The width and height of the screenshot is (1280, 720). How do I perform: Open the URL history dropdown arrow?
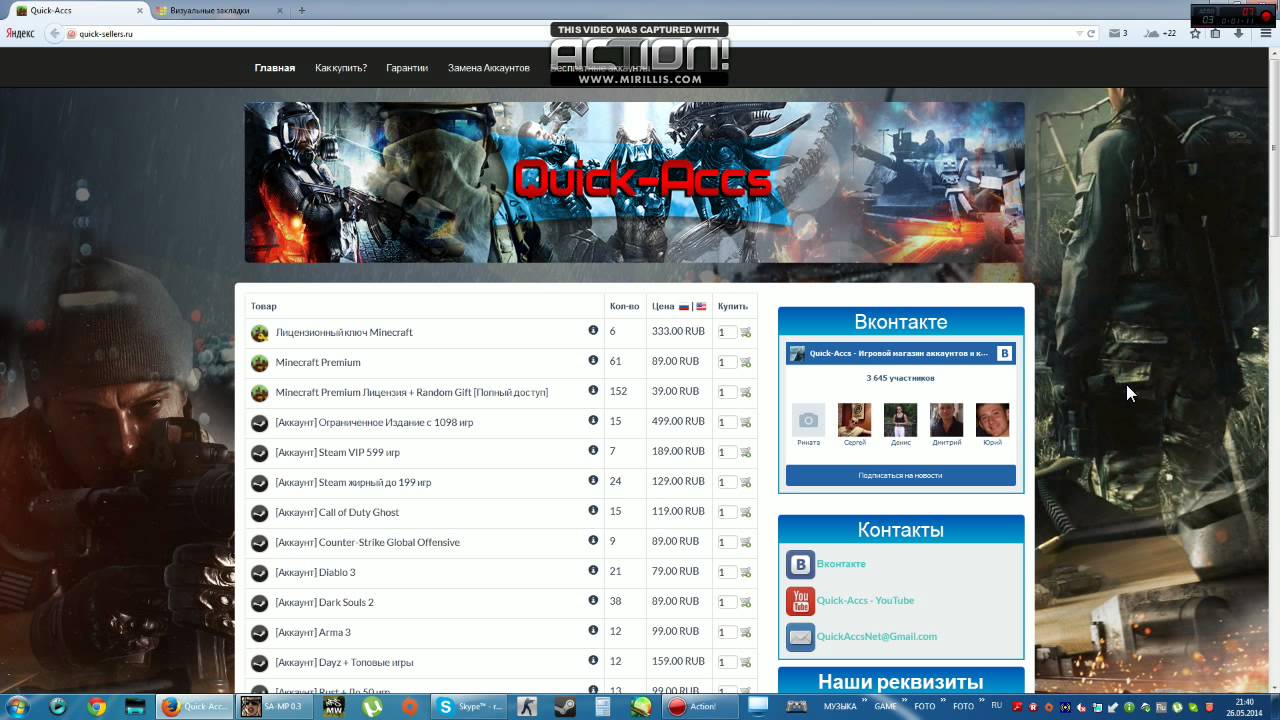coord(1079,33)
